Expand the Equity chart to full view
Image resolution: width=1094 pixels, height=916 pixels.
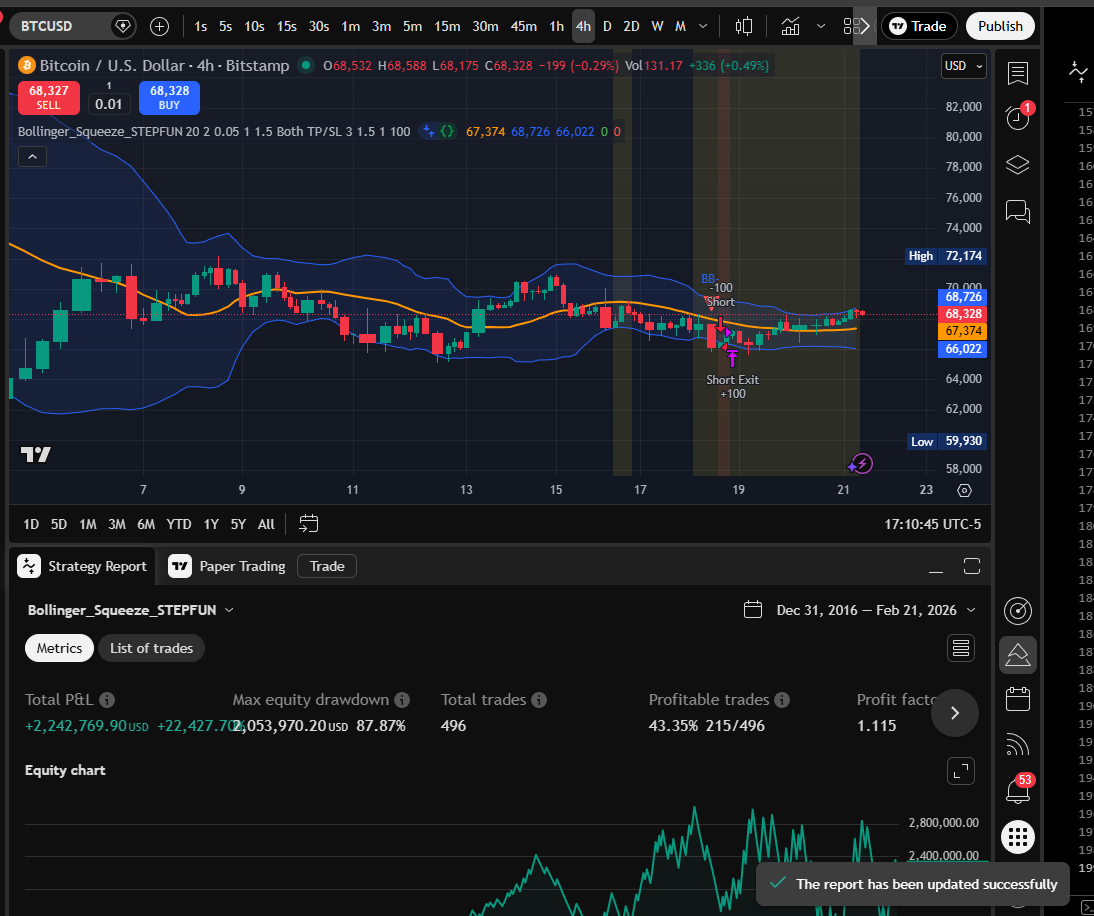(960, 771)
